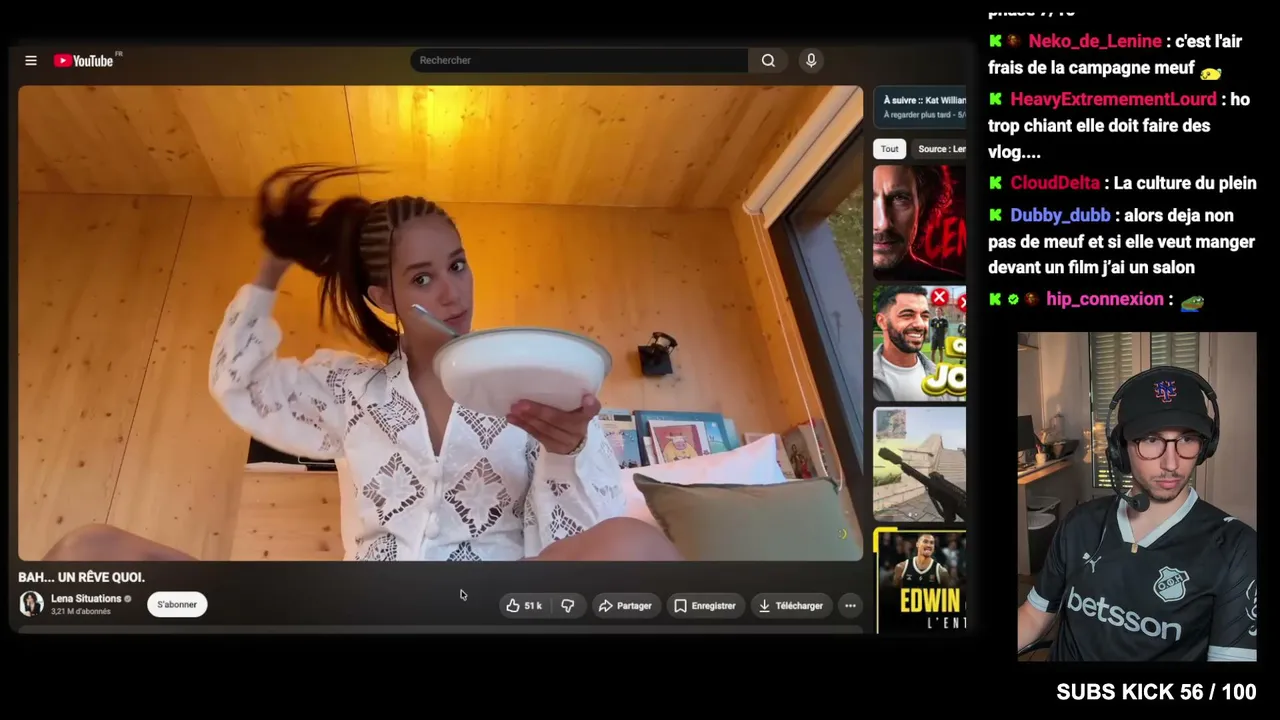Click the Kick badge beside Dubby_dubb
The image size is (1280, 720).
pyautogui.click(x=995, y=215)
